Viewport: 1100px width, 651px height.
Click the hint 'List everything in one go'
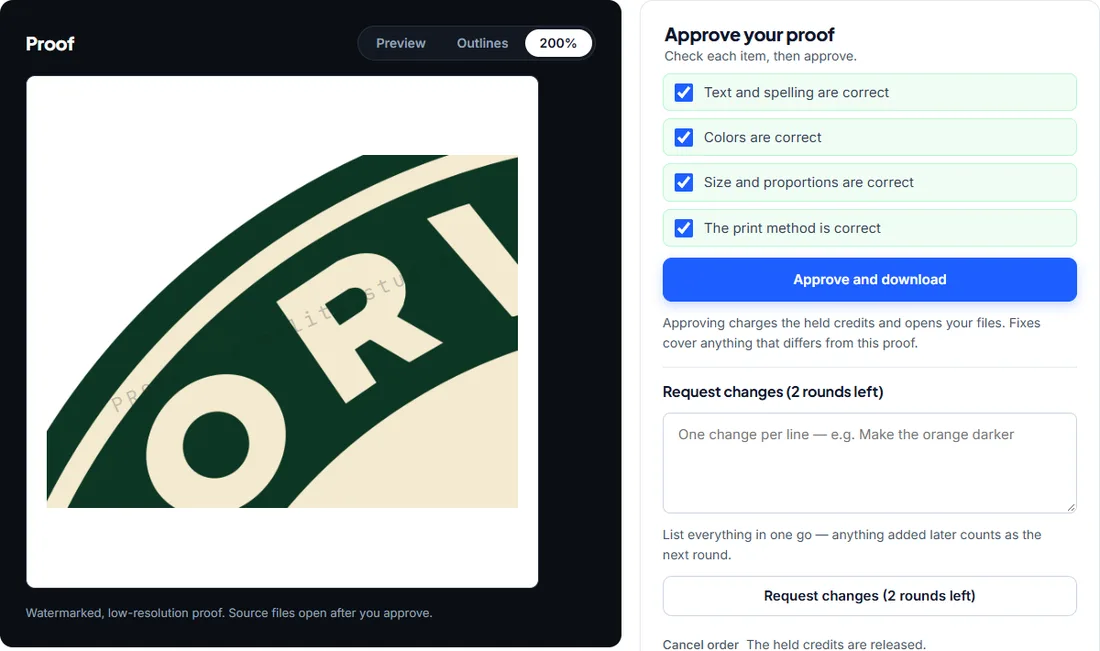[852, 545]
